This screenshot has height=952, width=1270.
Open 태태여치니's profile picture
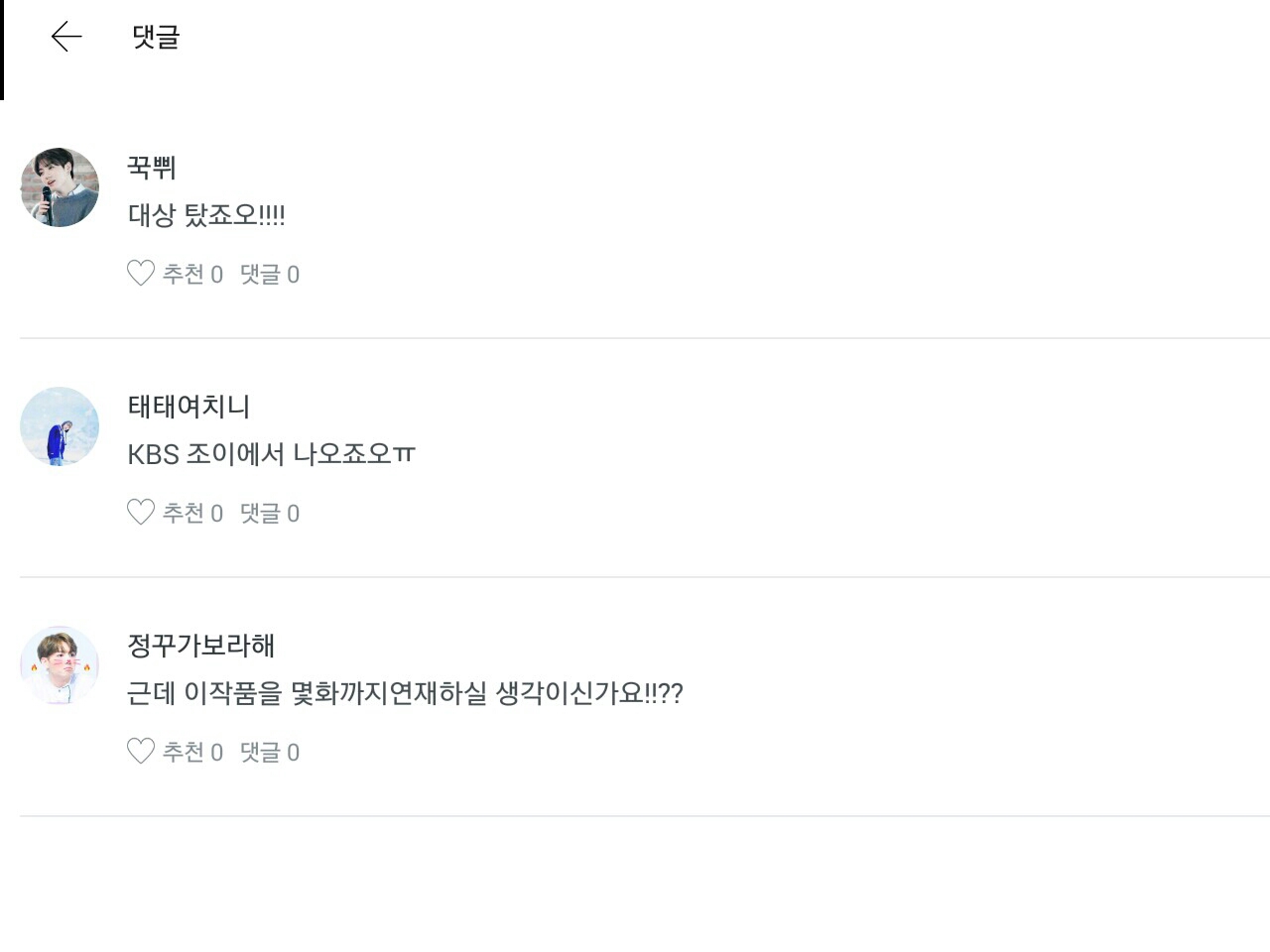60,426
